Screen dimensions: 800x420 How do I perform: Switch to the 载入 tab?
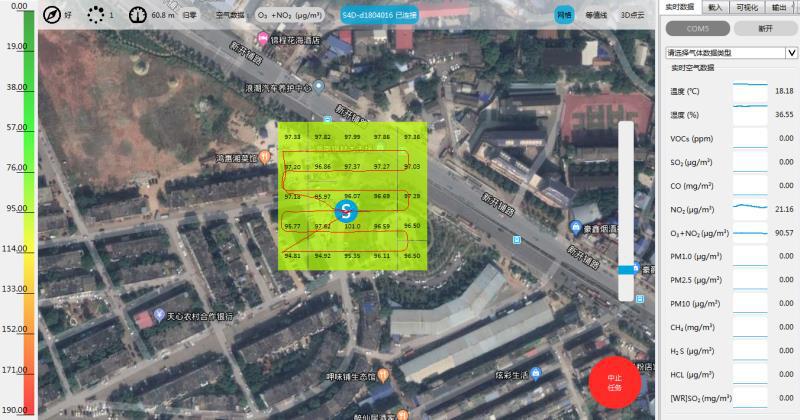pos(714,6)
